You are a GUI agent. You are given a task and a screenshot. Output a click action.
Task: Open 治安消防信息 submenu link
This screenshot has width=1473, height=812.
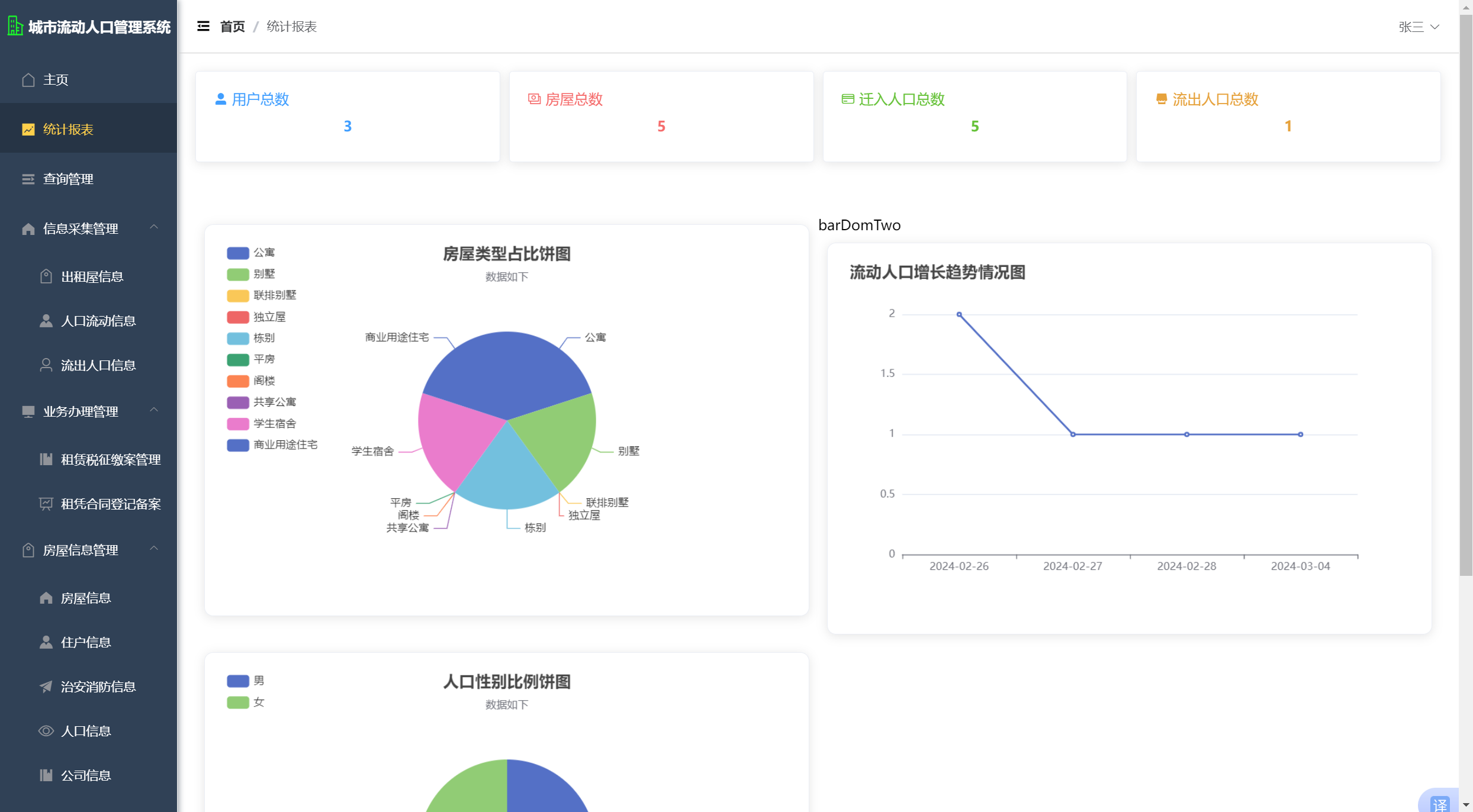88,687
